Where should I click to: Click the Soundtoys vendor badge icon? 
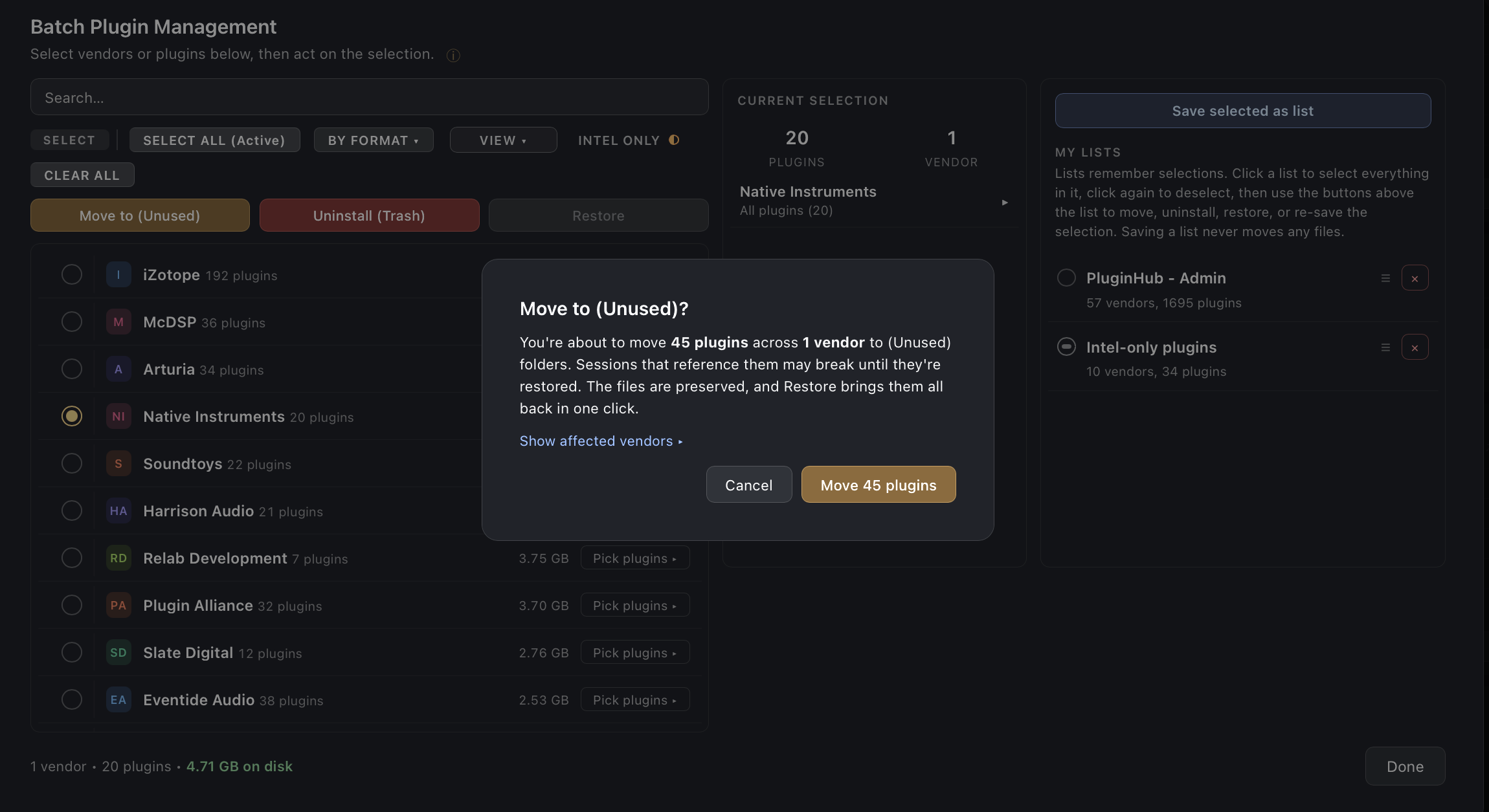[x=118, y=464]
